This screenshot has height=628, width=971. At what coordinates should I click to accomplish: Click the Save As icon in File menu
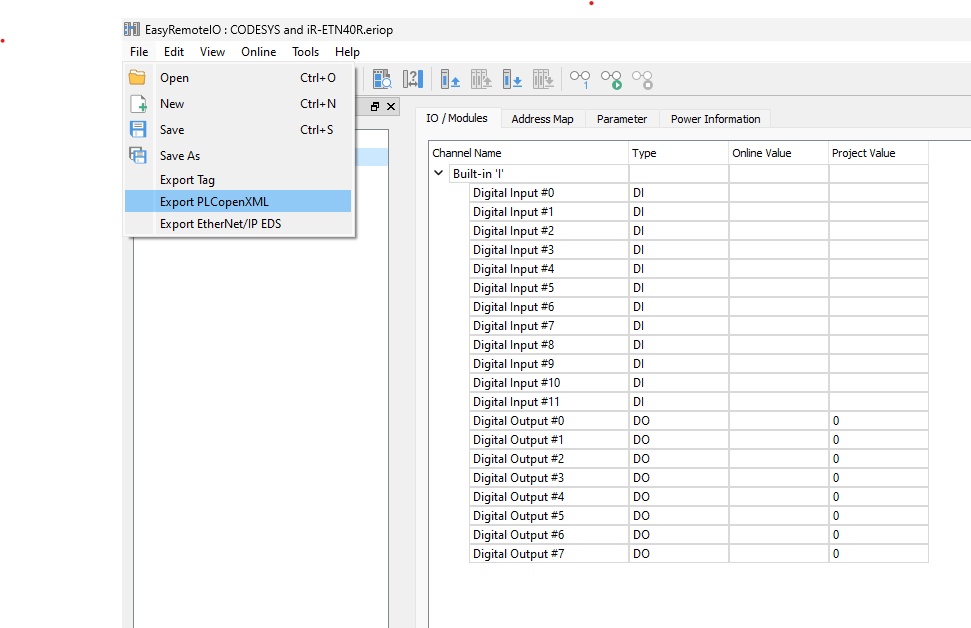[x=137, y=155]
